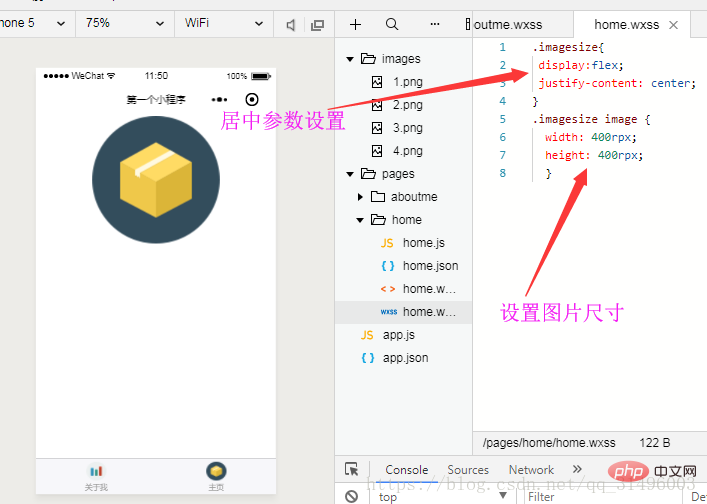Click the image icon beside 1.png
This screenshot has height=504, width=707.
(377, 82)
